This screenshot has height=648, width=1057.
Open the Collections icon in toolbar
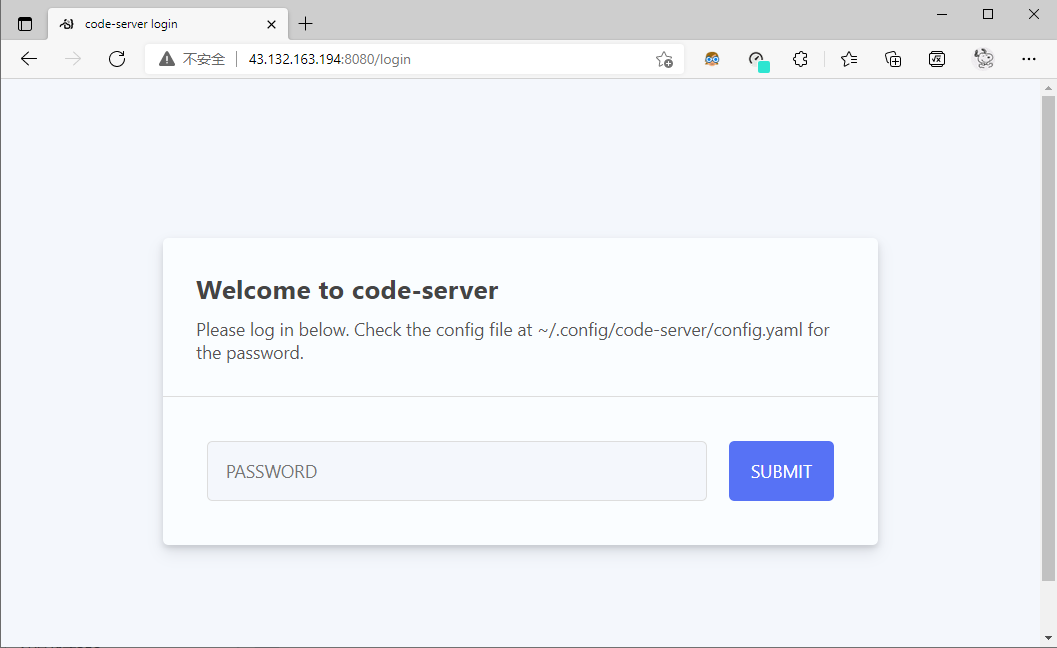pyautogui.click(x=893, y=59)
